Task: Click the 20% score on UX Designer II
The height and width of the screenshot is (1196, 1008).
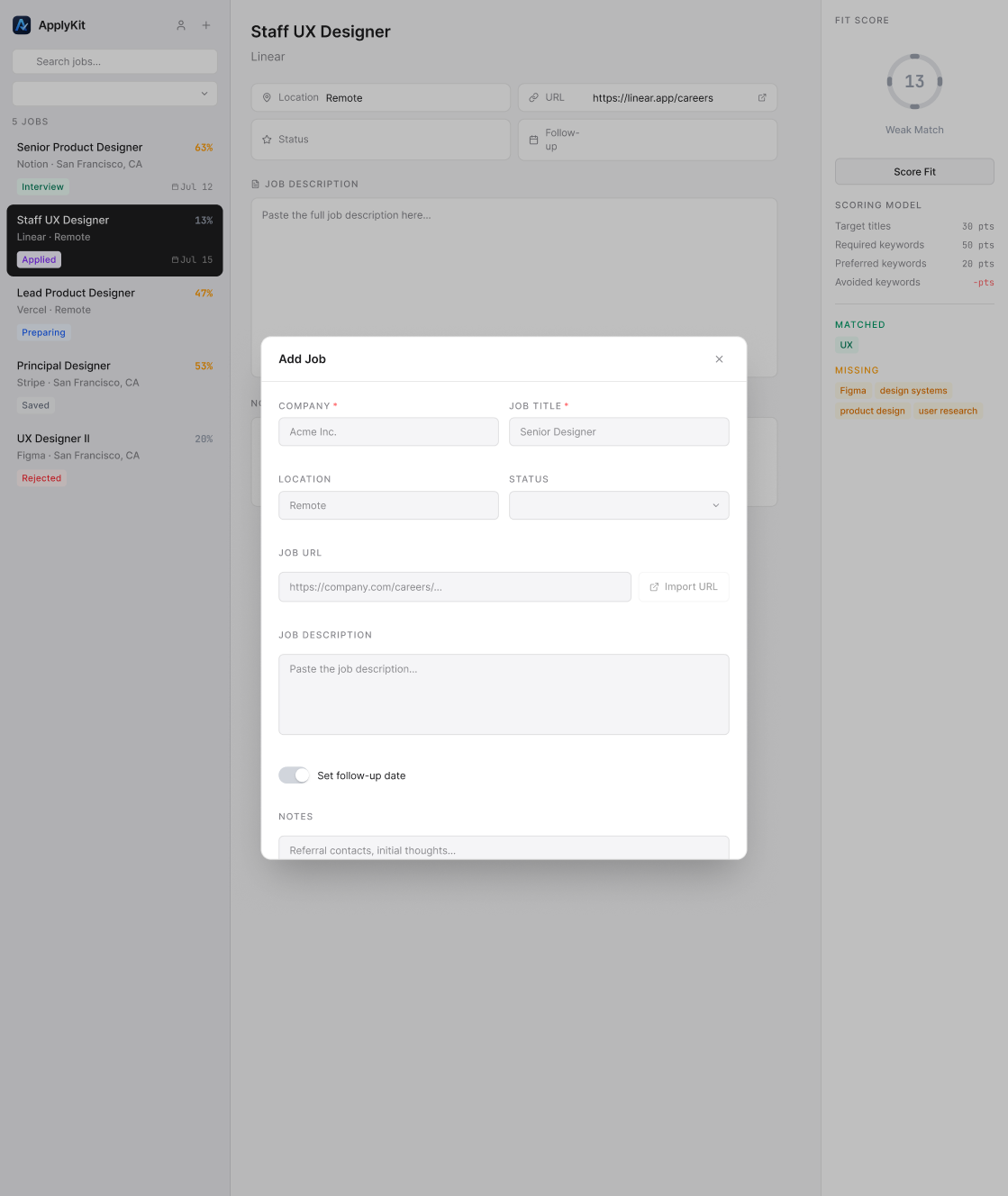Action: pyautogui.click(x=204, y=439)
